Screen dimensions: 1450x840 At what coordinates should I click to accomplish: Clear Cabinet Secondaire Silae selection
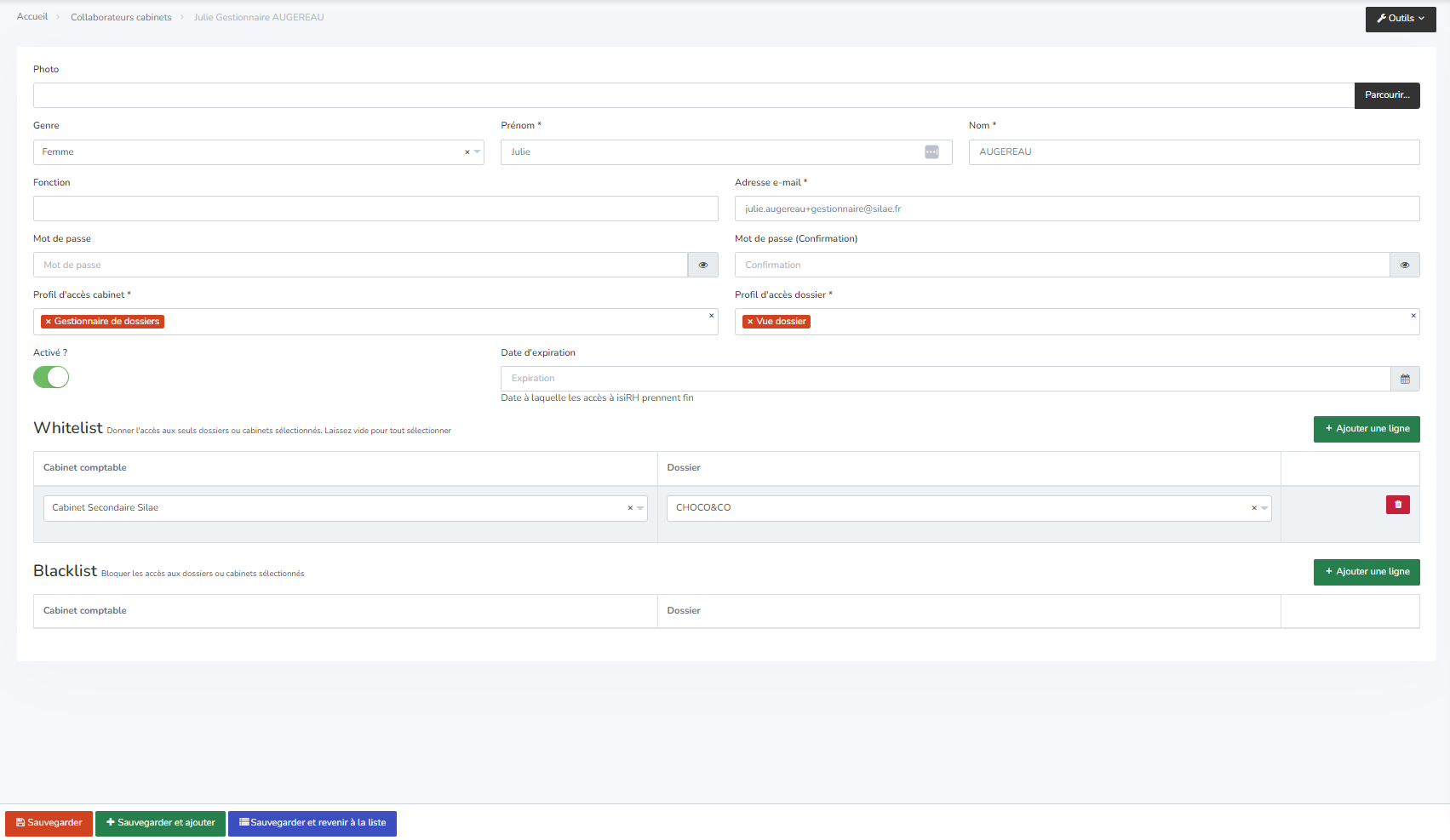(x=630, y=508)
